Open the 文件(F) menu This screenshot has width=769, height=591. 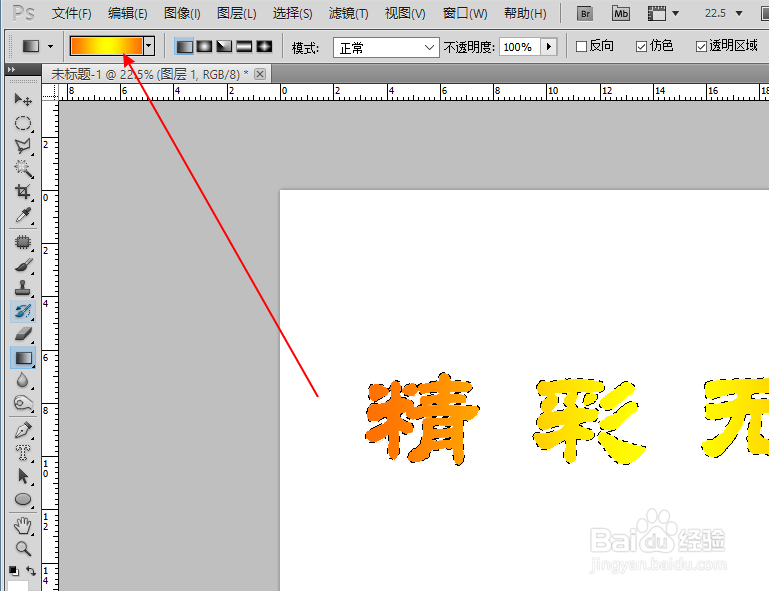tap(72, 13)
